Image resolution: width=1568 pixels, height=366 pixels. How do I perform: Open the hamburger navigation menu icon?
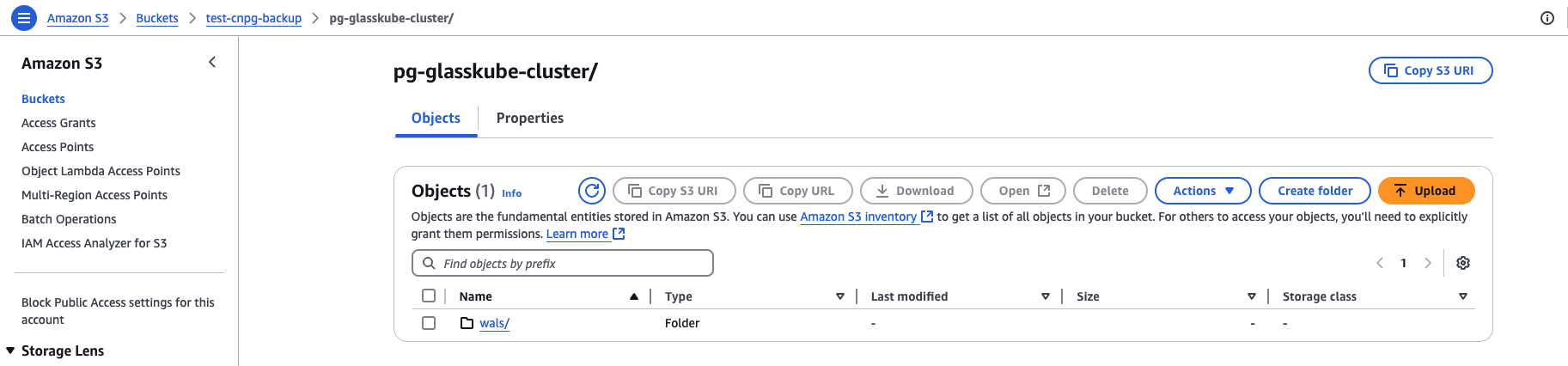pos(24,17)
